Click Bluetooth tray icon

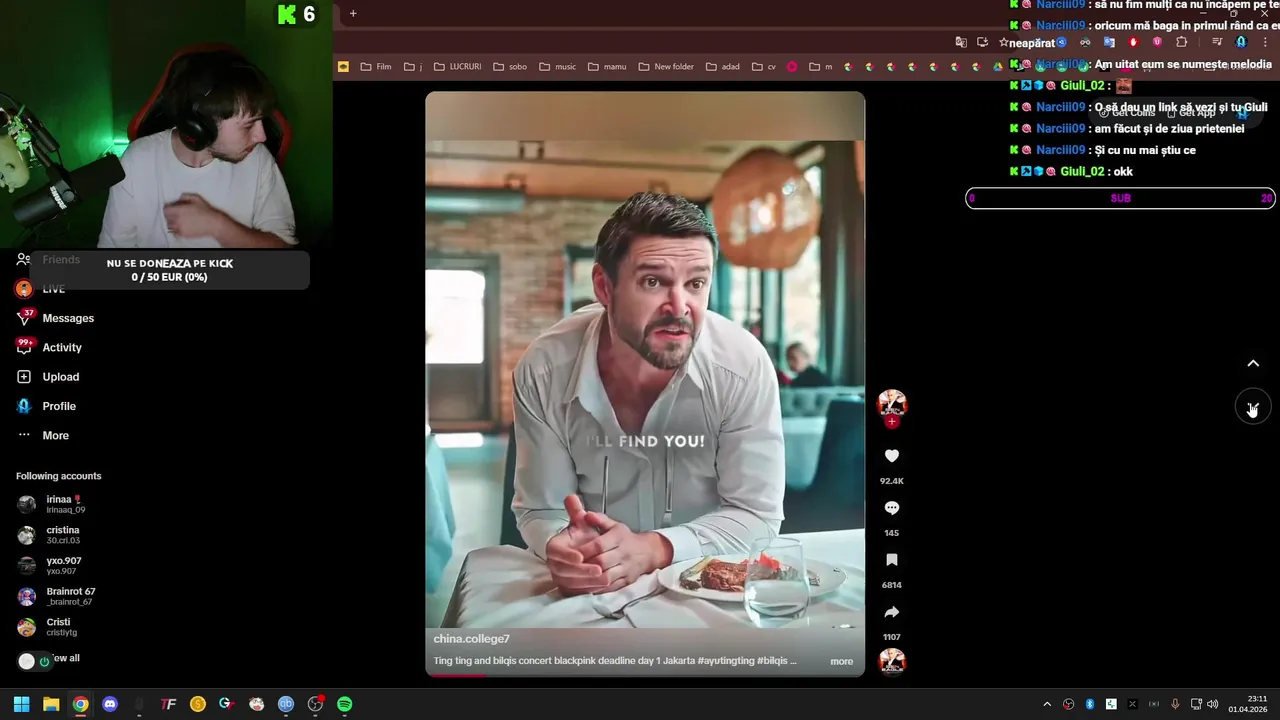[1090, 704]
